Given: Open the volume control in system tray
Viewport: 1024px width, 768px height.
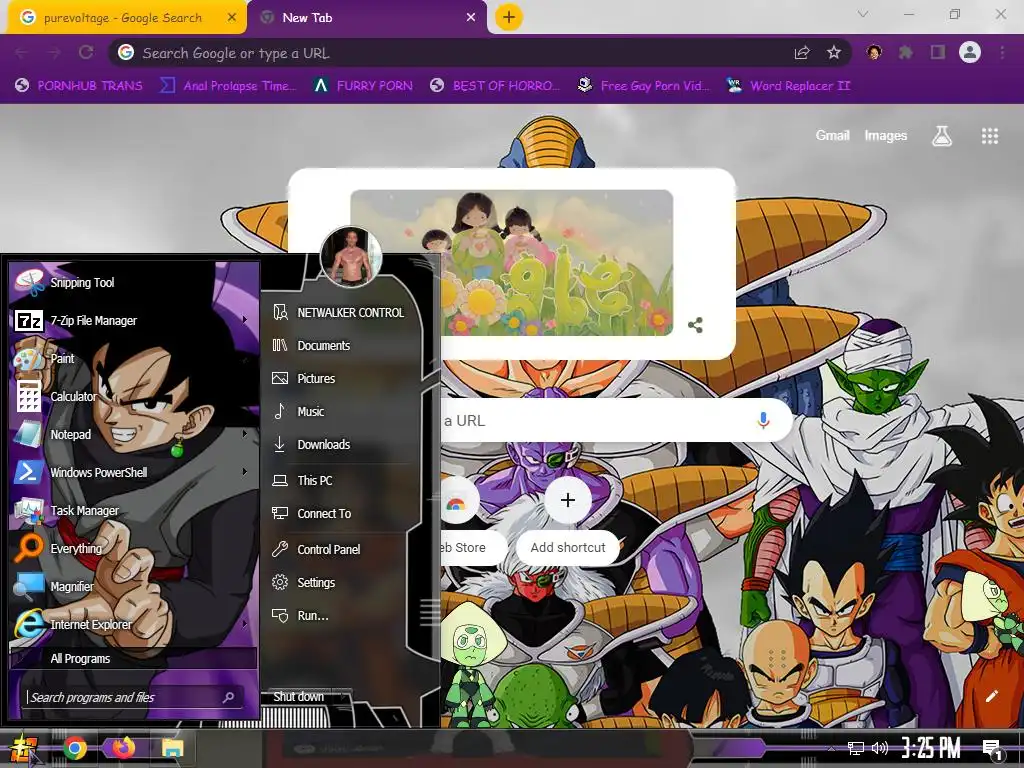Looking at the screenshot, I should [x=880, y=748].
